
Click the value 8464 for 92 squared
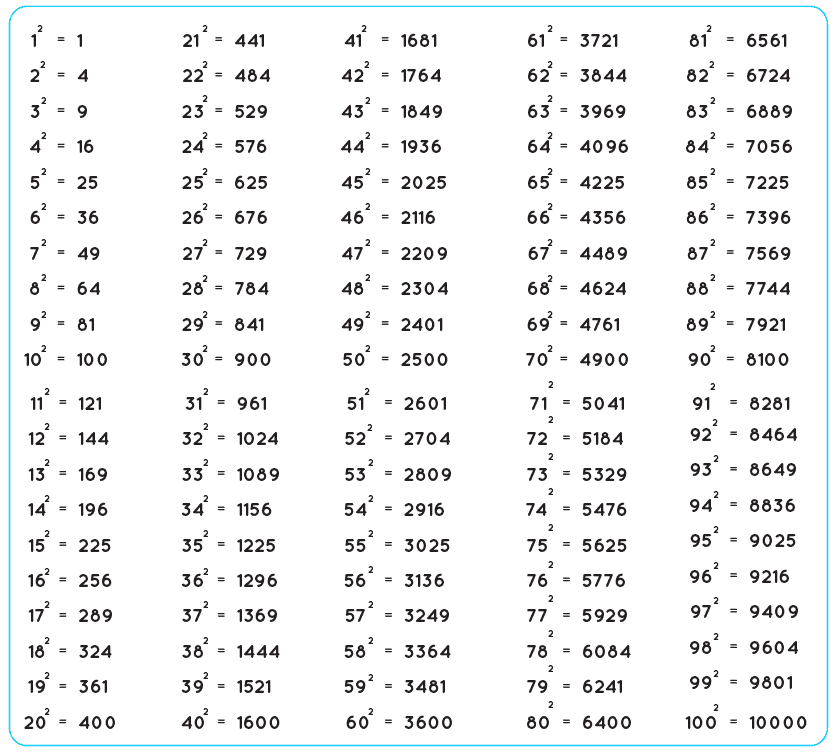773,435
